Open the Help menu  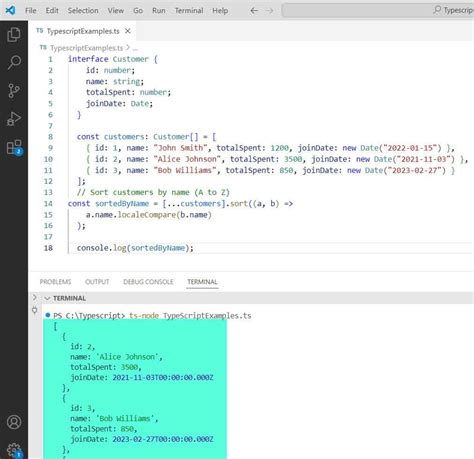220,11
